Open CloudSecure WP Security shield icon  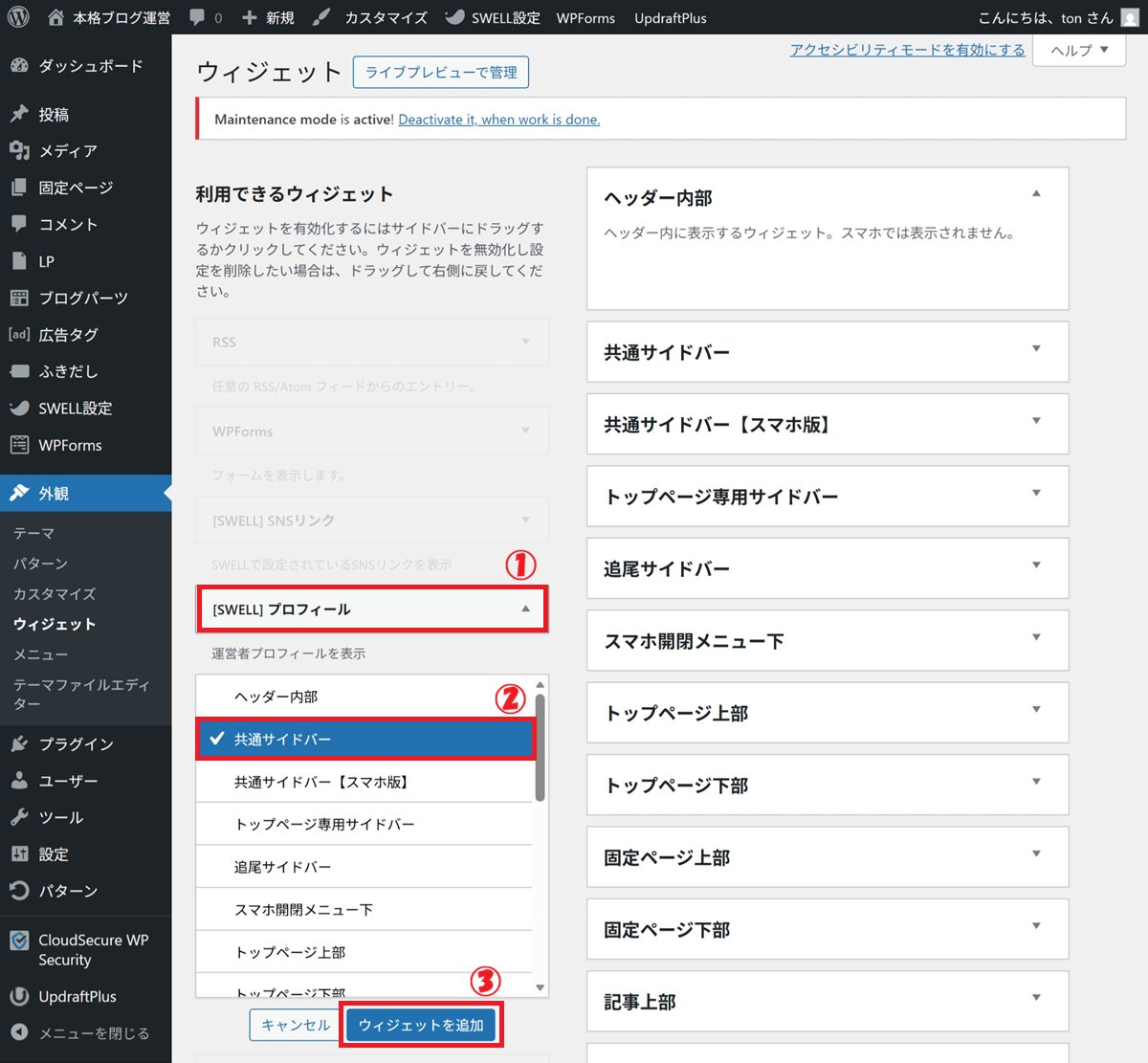tap(19, 941)
